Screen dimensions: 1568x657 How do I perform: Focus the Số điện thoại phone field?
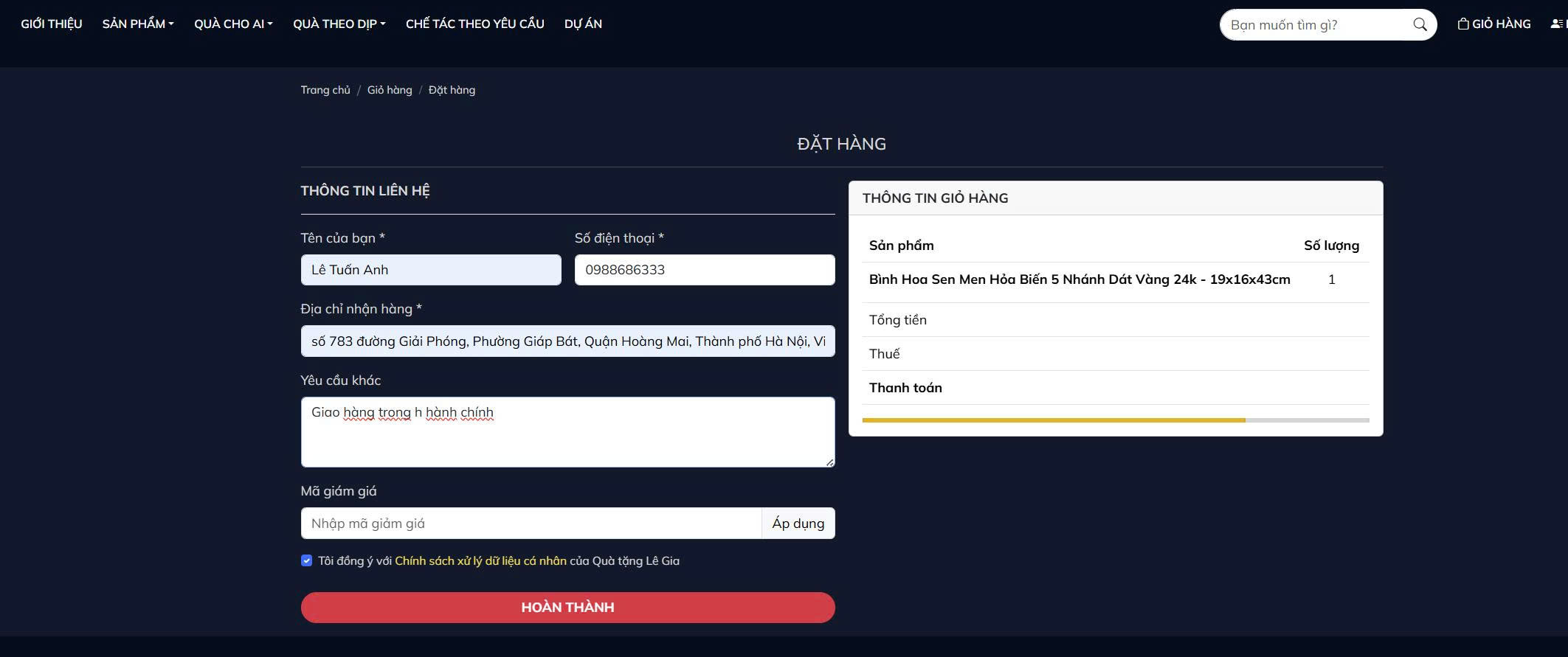pyautogui.click(x=705, y=270)
